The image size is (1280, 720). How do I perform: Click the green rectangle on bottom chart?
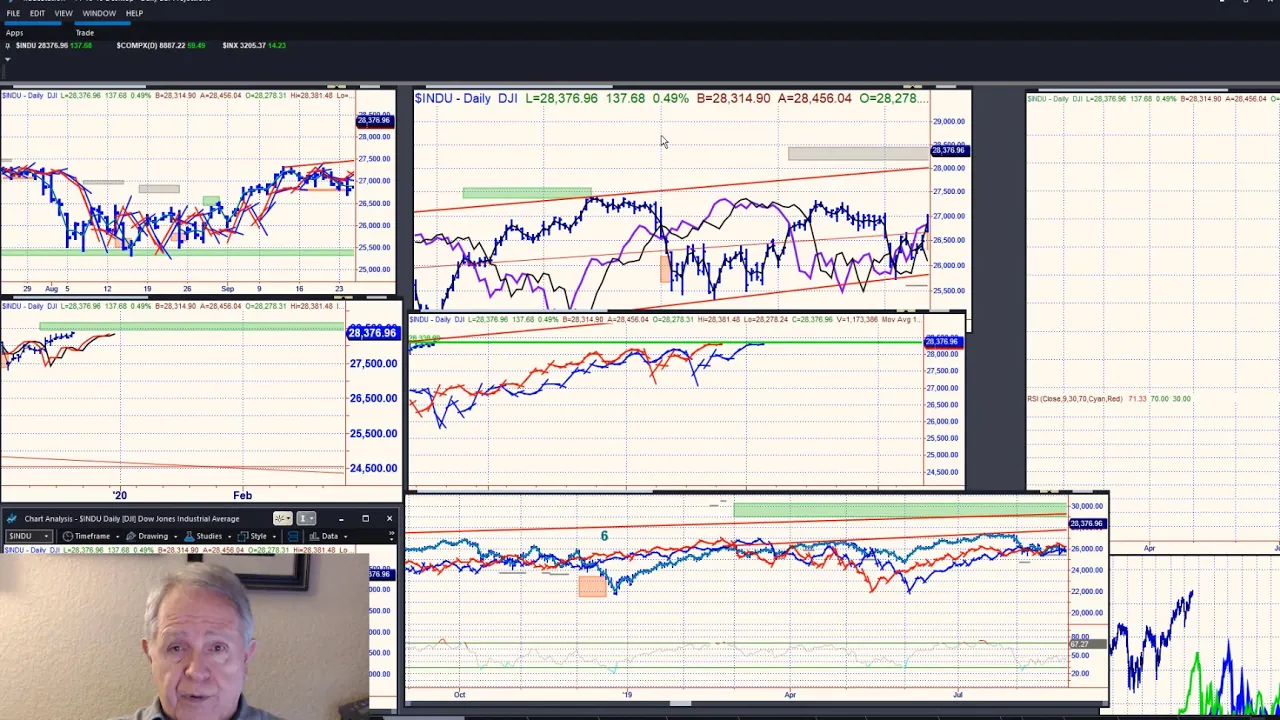pyautogui.click(x=900, y=510)
